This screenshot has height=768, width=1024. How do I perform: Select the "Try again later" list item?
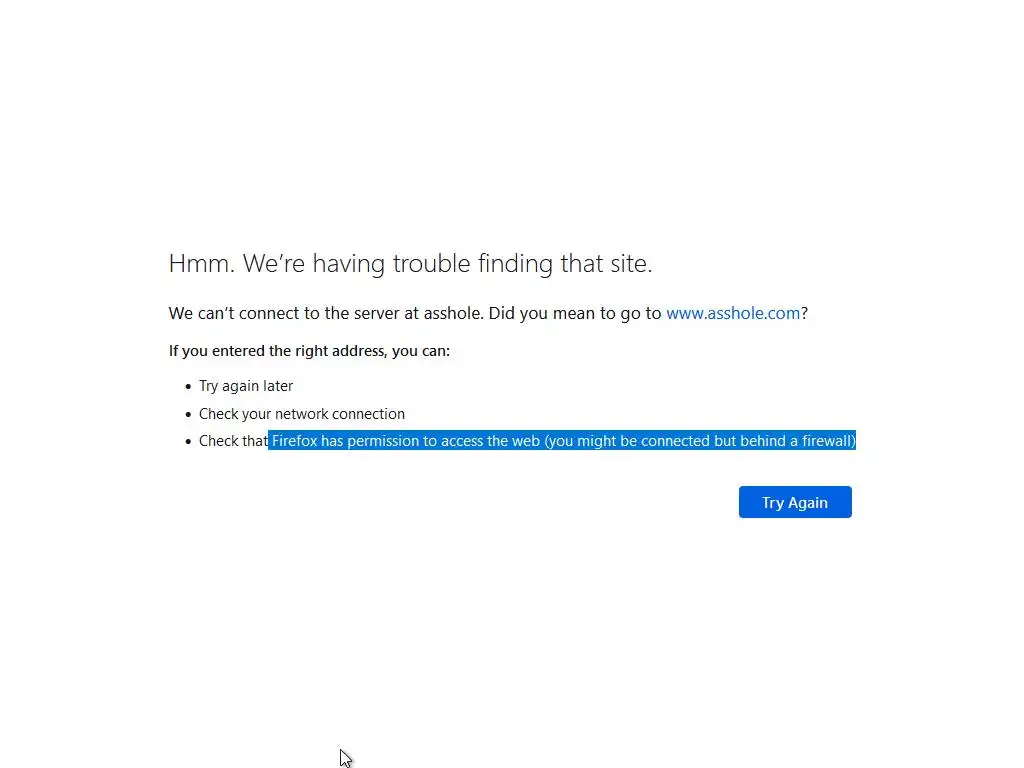(246, 386)
